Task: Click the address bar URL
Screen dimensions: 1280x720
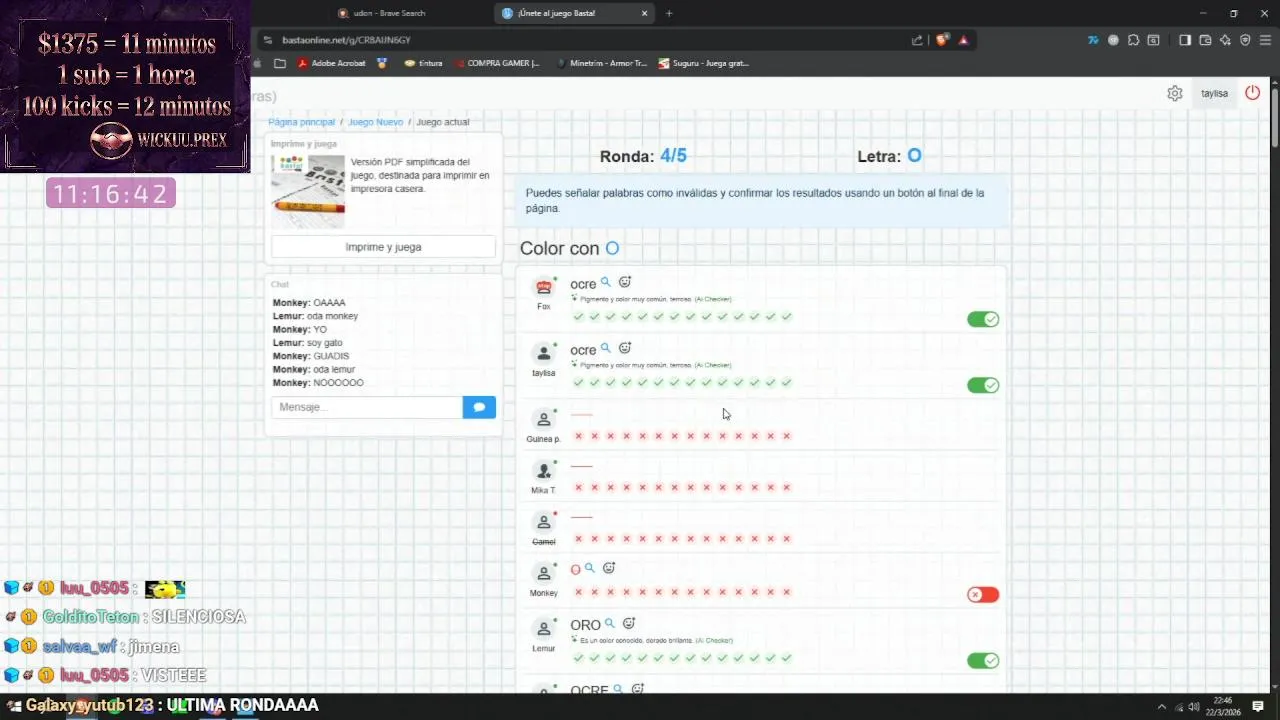Action: pyautogui.click(x=346, y=40)
